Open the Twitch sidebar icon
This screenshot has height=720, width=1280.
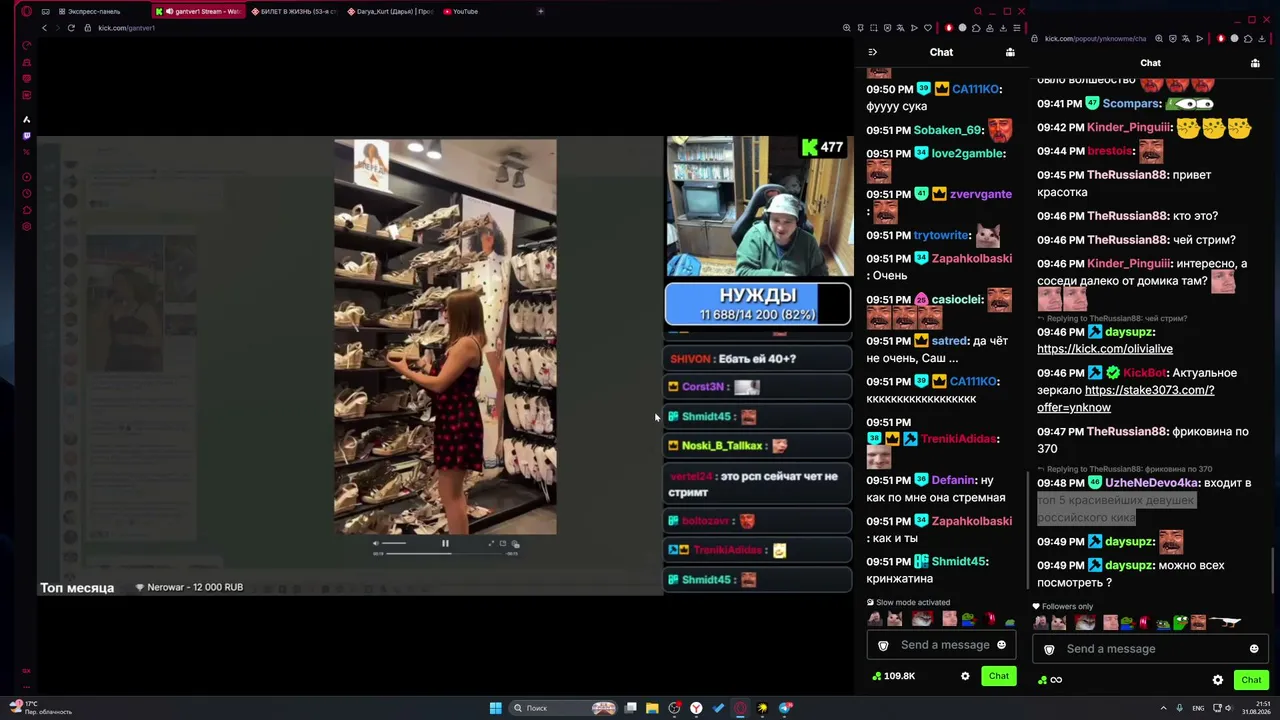(27, 136)
